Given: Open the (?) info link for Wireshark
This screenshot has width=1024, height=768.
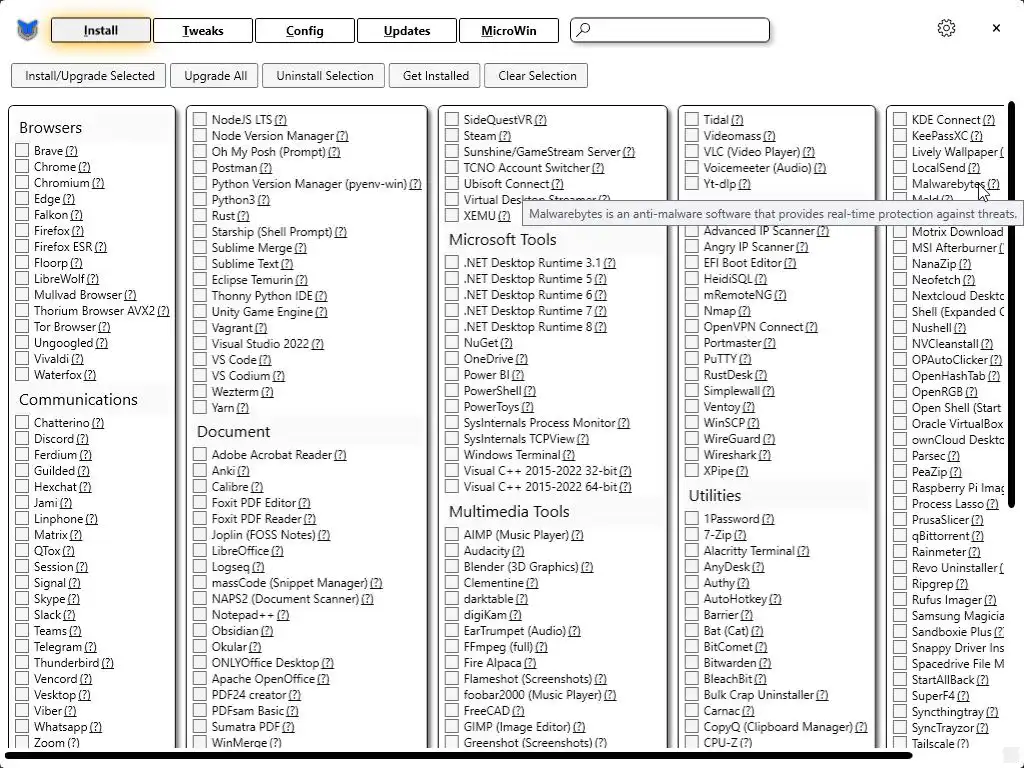Looking at the screenshot, I should (x=765, y=455).
